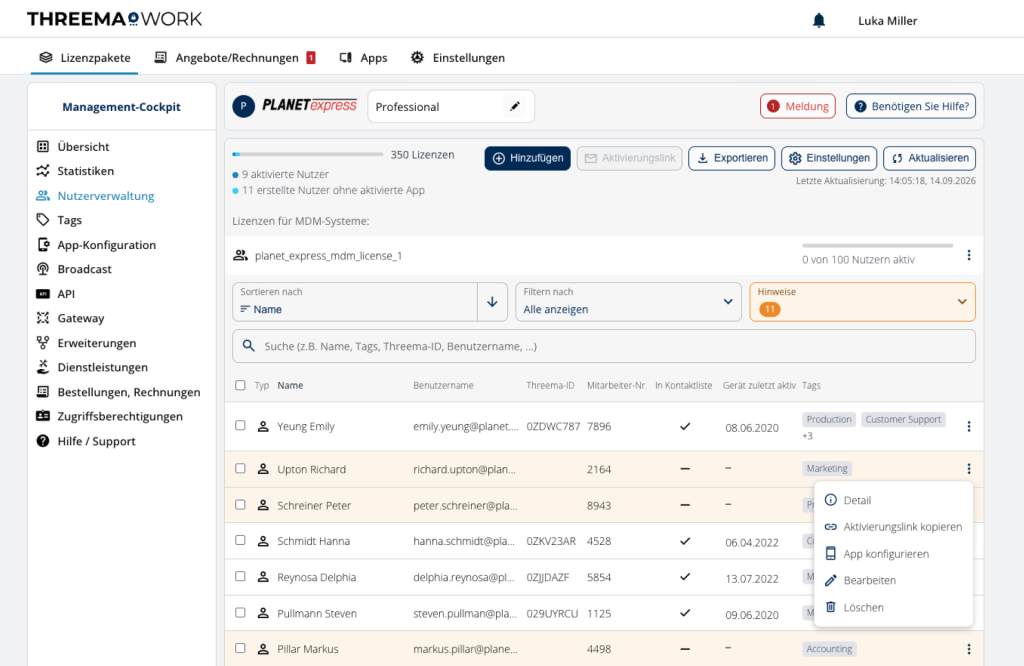This screenshot has width=1024, height=666.
Task: Click the Exportieren button
Action: [x=731, y=158]
